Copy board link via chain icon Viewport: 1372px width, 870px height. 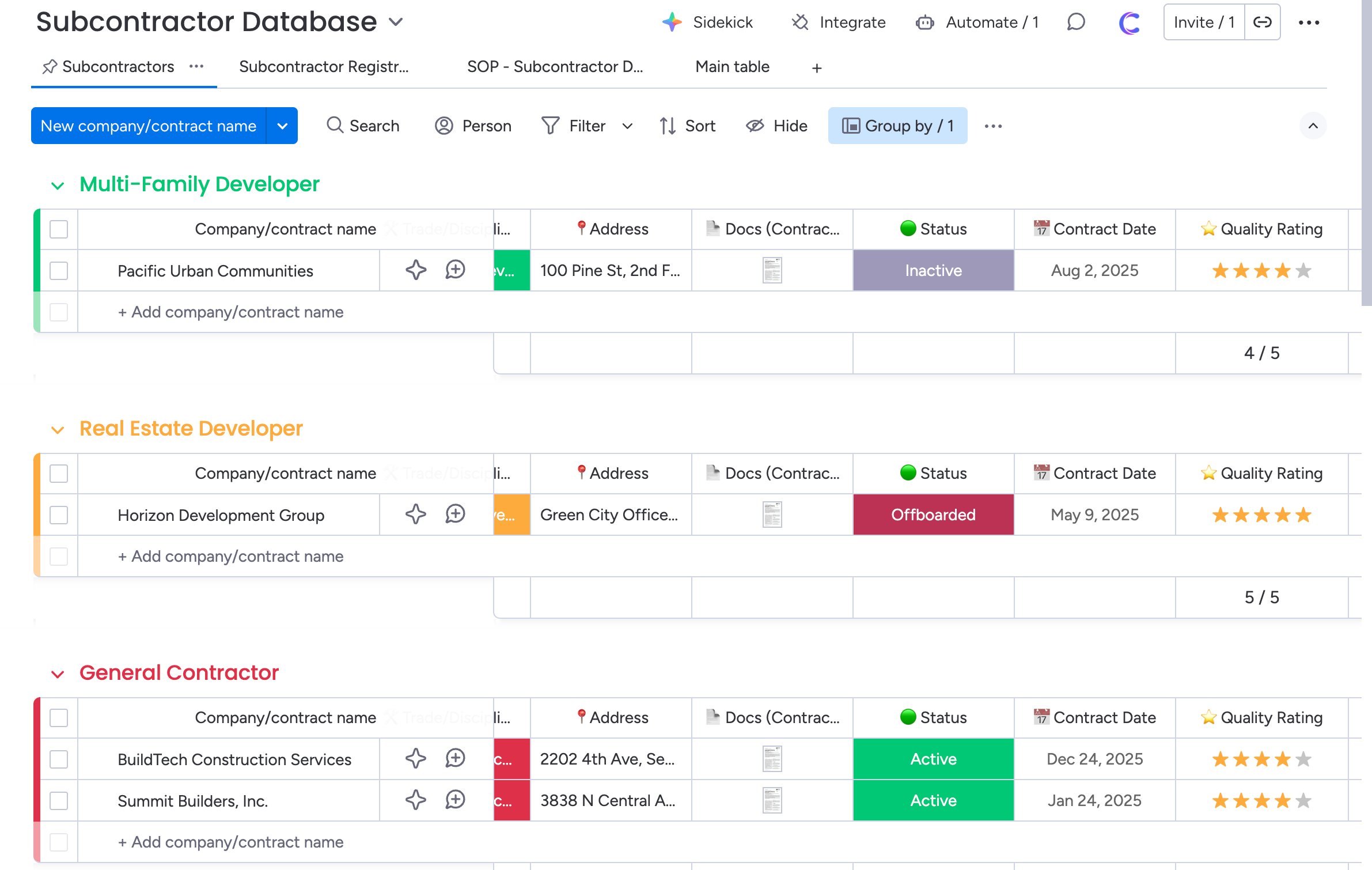(1262, 22)
